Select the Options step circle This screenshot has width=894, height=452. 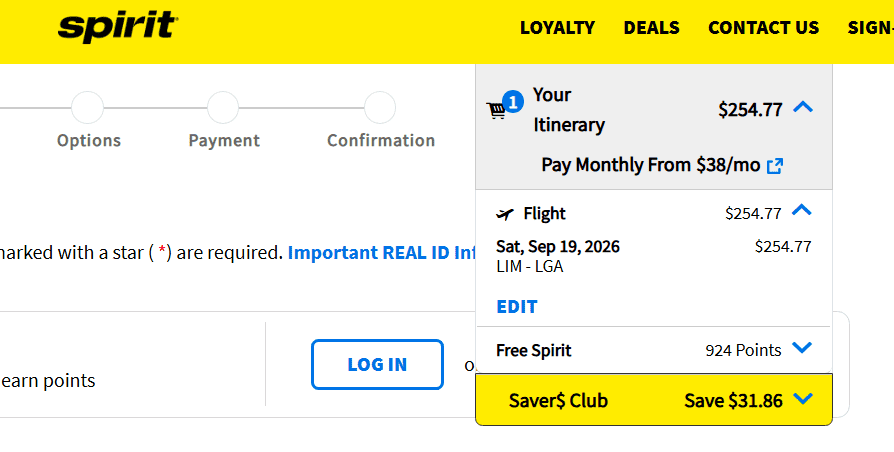click(x=87, y=107)
